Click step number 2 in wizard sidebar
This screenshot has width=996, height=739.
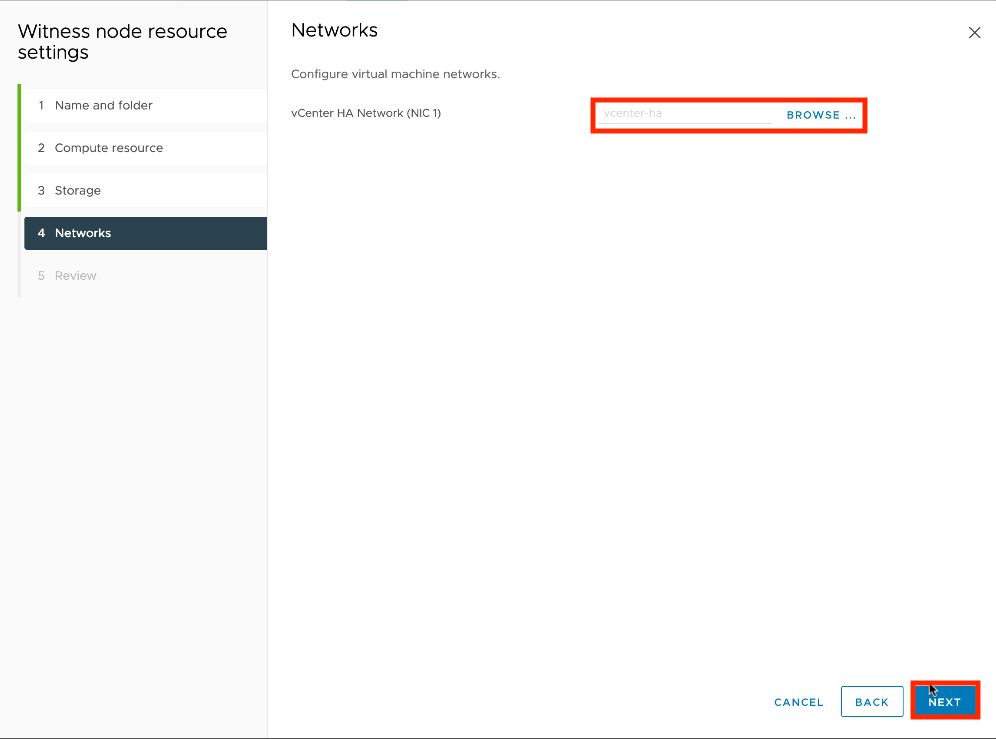click(41, 148)
